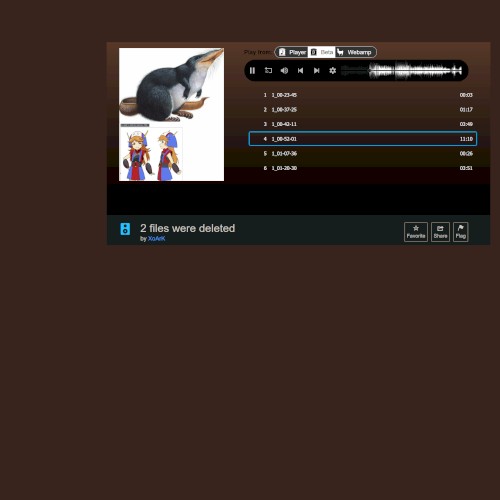This screenshot has width=500, height=500.
Task: Play track 3 in the playlist
Action: pyautogui.click(x=363, y=124)
